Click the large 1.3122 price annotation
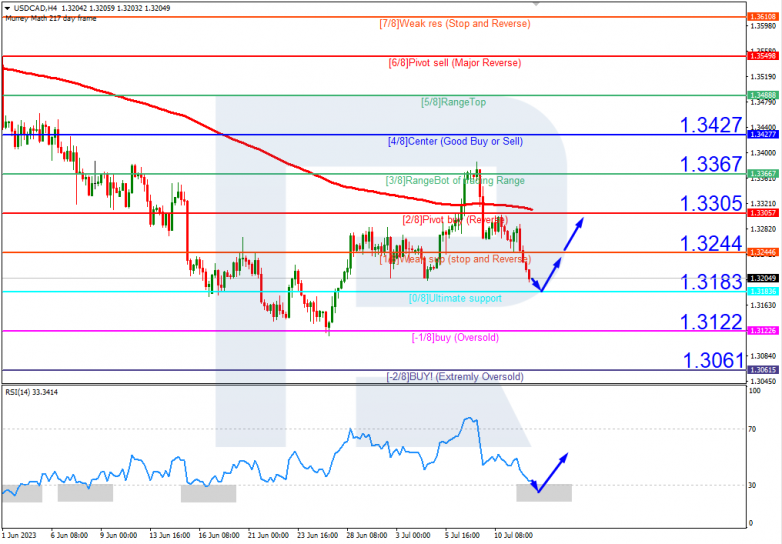 [x=711, y=322]
